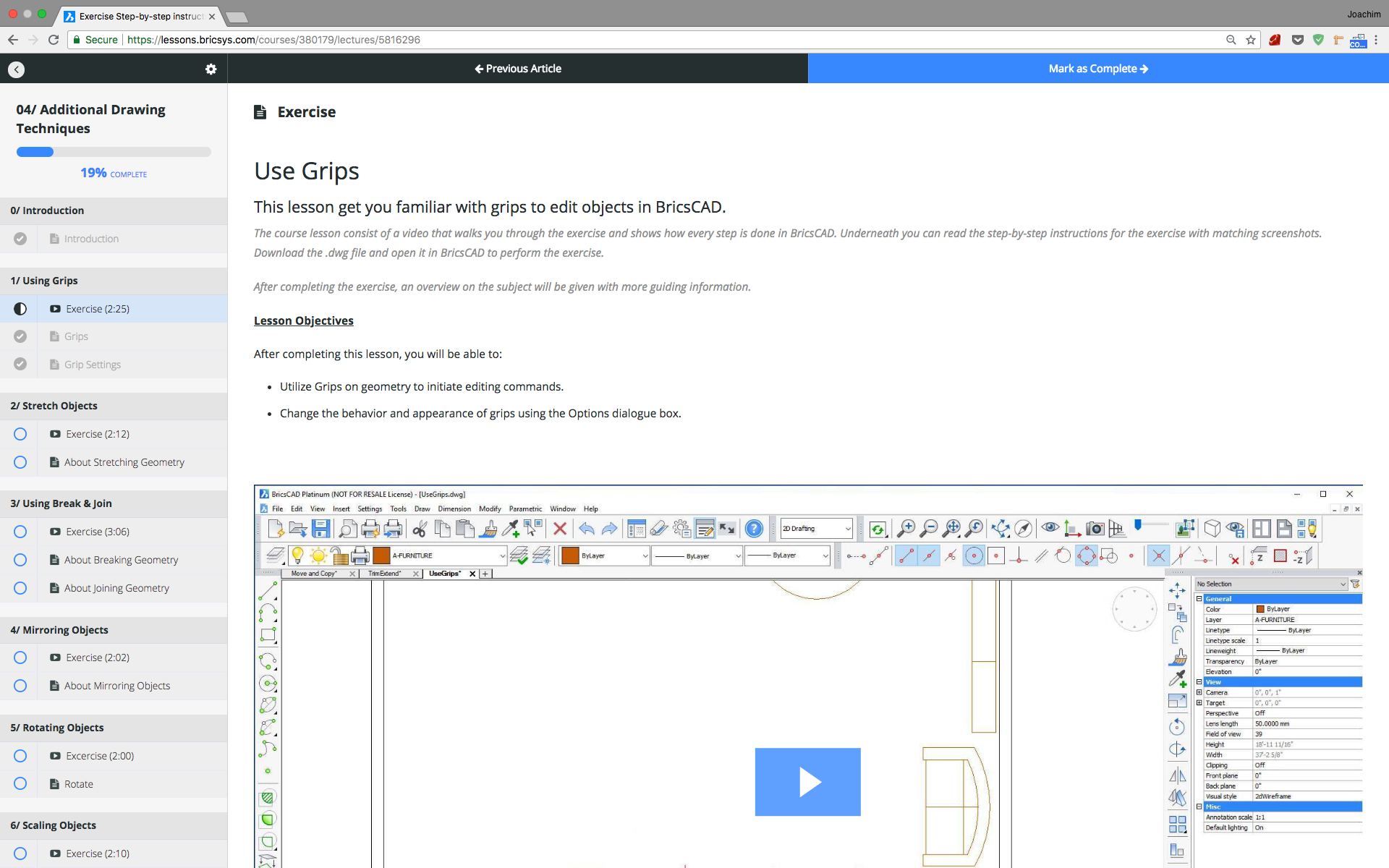Open About Mirroring Objects lesson
1389x868 pixels.
pos(117,686)
